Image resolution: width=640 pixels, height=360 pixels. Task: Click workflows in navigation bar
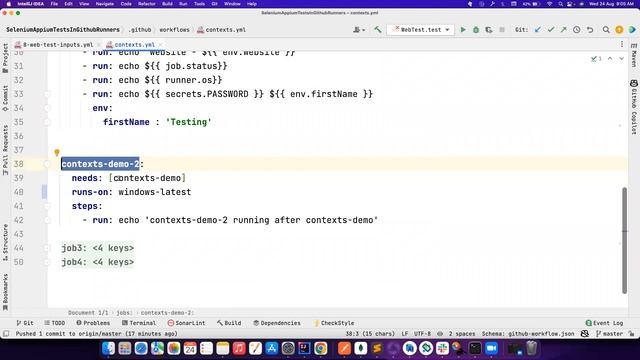[174, 30]
